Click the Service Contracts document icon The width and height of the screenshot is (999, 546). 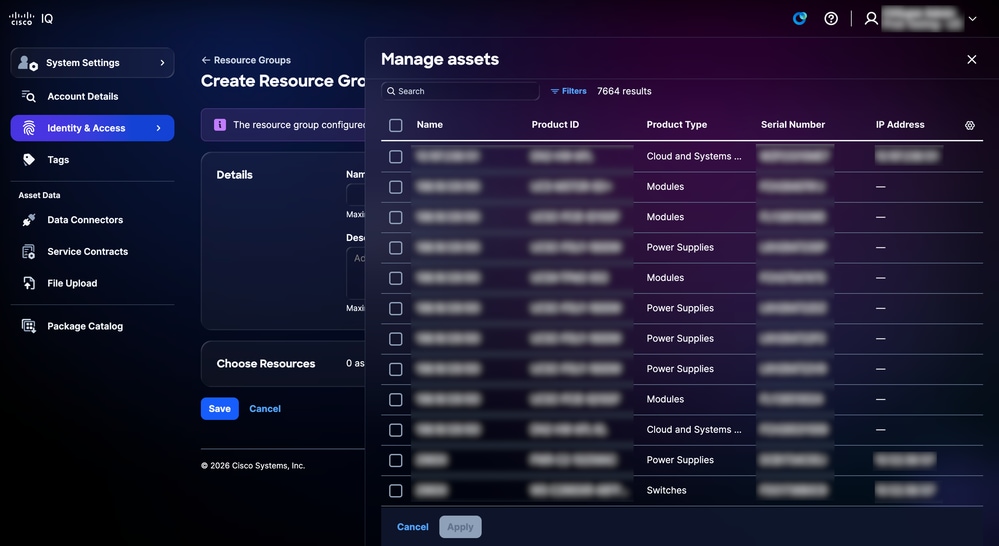point(29,252)
